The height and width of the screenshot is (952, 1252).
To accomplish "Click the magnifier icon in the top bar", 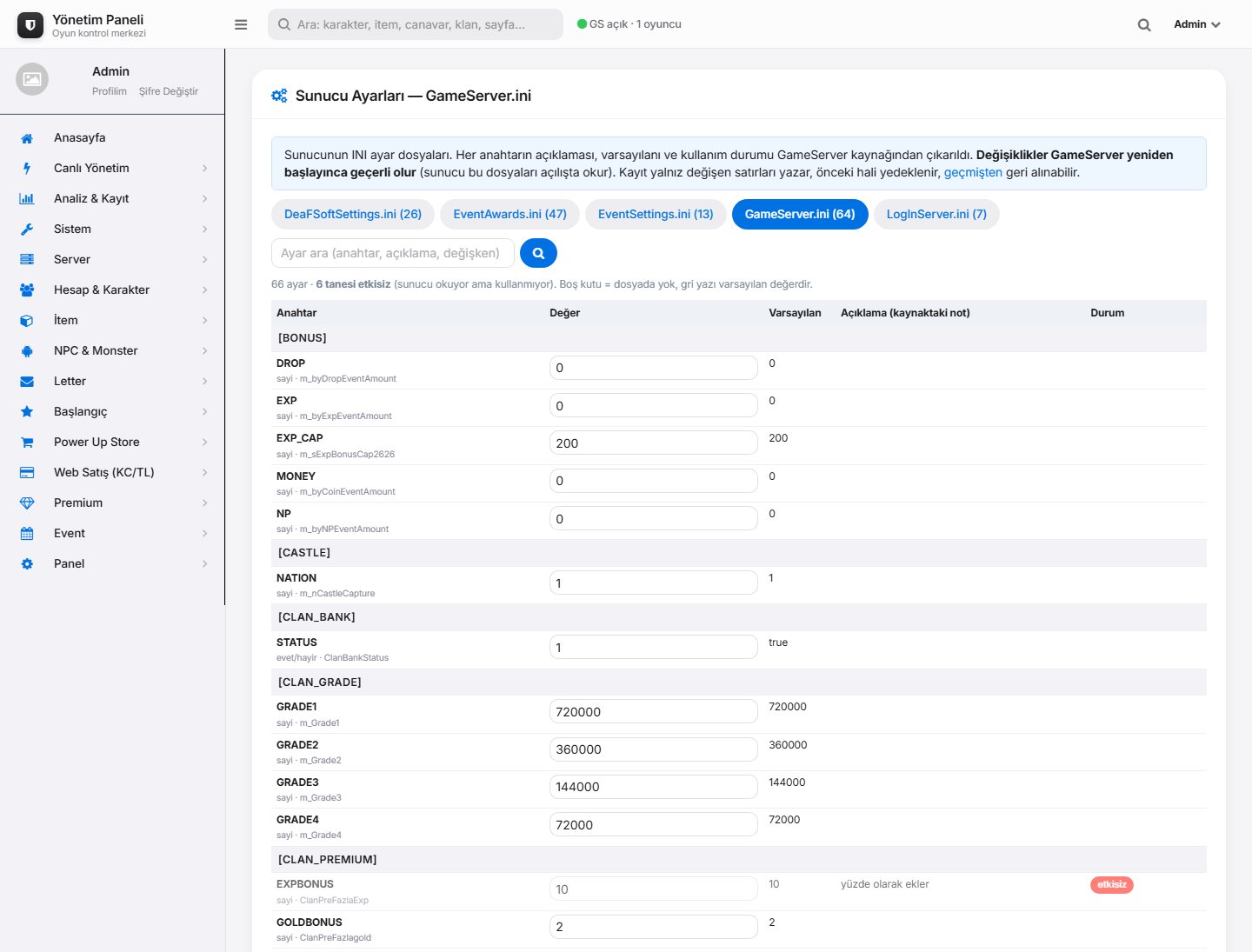I will click(1144, 25).
